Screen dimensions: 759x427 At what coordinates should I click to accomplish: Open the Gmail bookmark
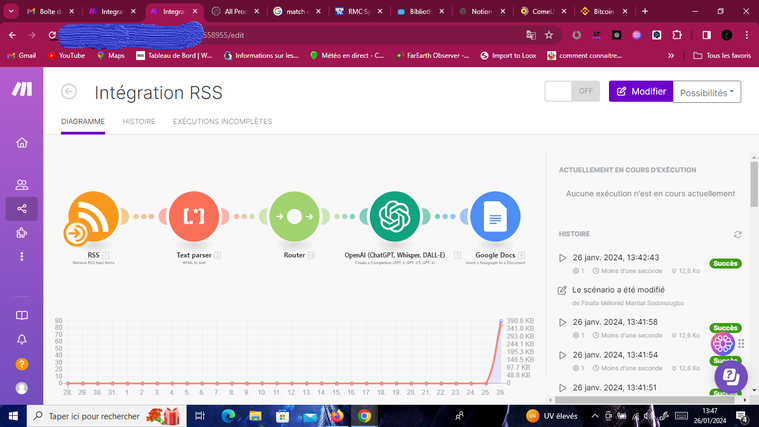(22, 56)
